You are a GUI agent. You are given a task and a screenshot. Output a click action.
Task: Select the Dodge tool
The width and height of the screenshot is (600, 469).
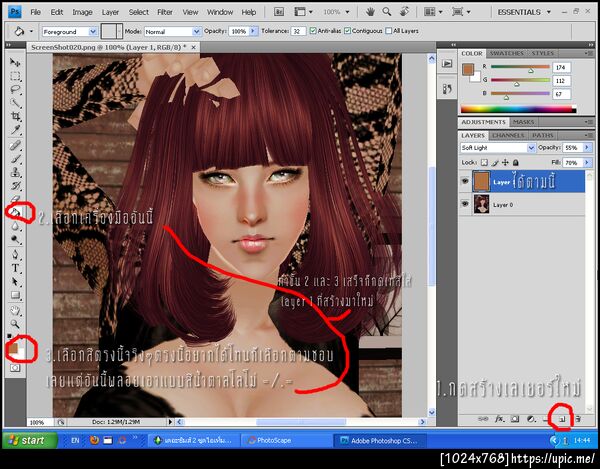[x=15, y=239]
